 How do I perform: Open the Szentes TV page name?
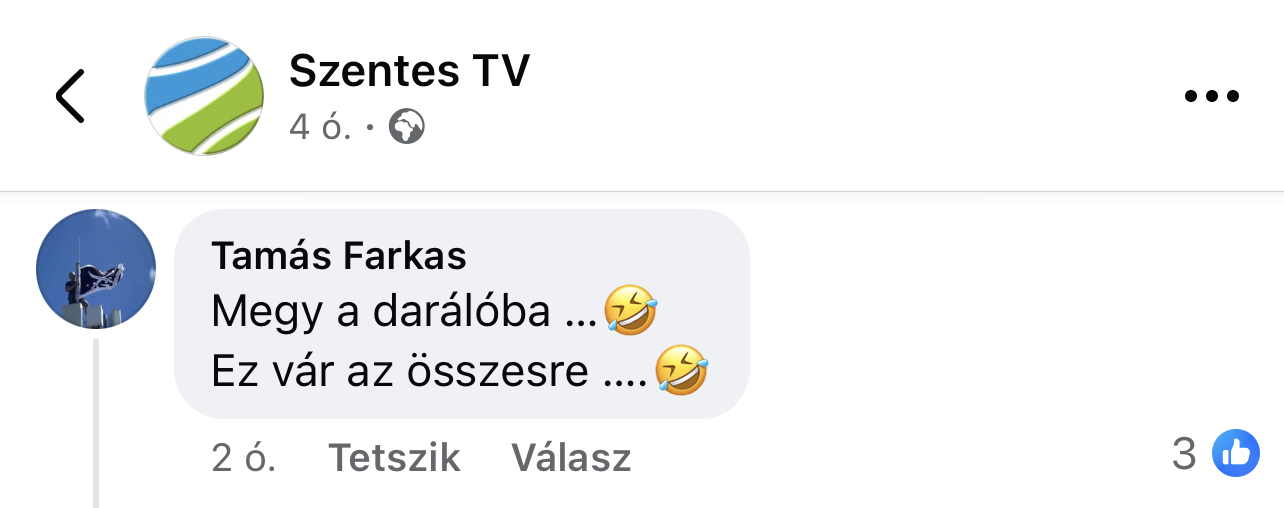coord(409,71)
